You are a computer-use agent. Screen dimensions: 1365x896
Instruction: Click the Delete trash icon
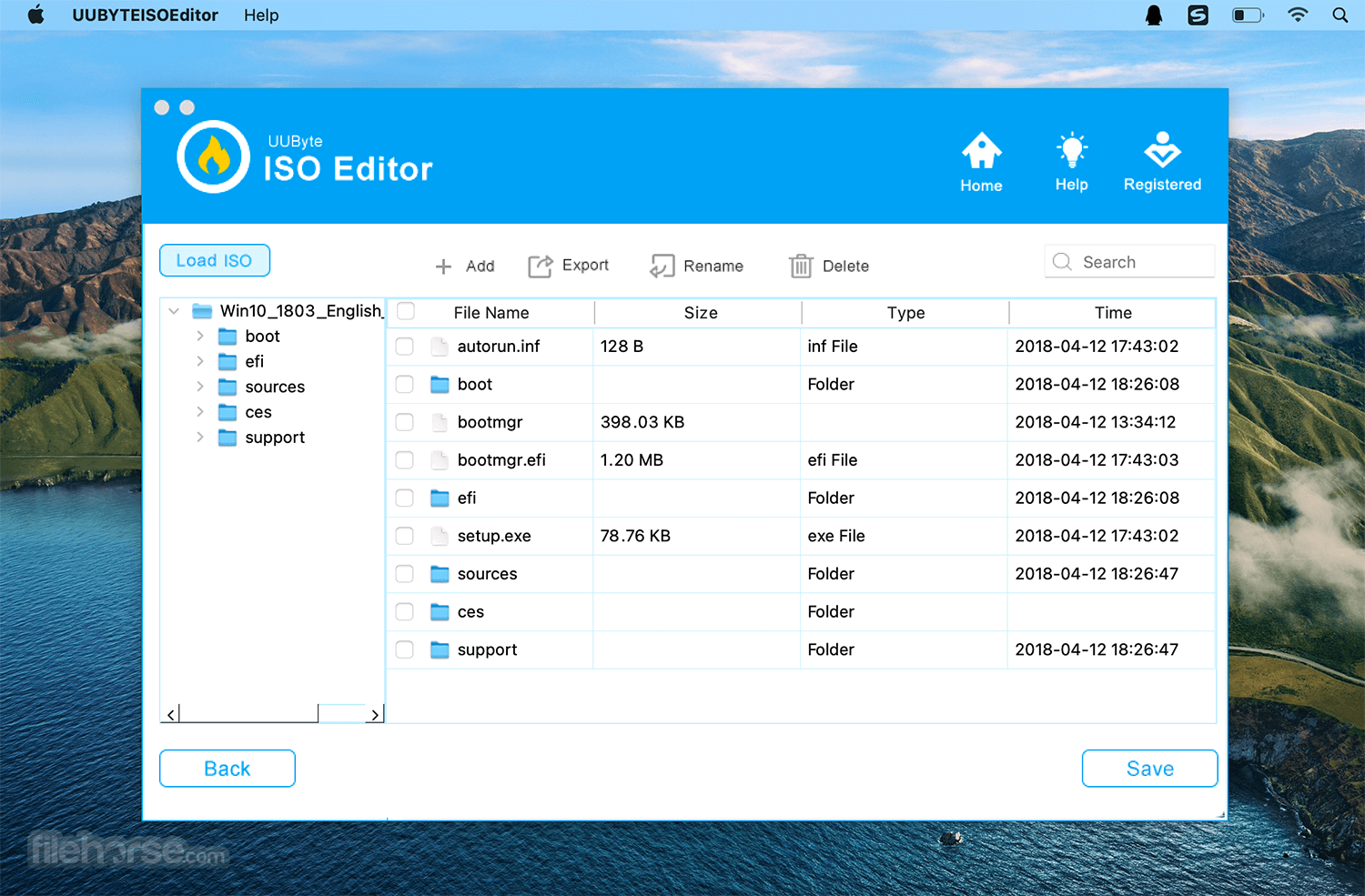801,266
